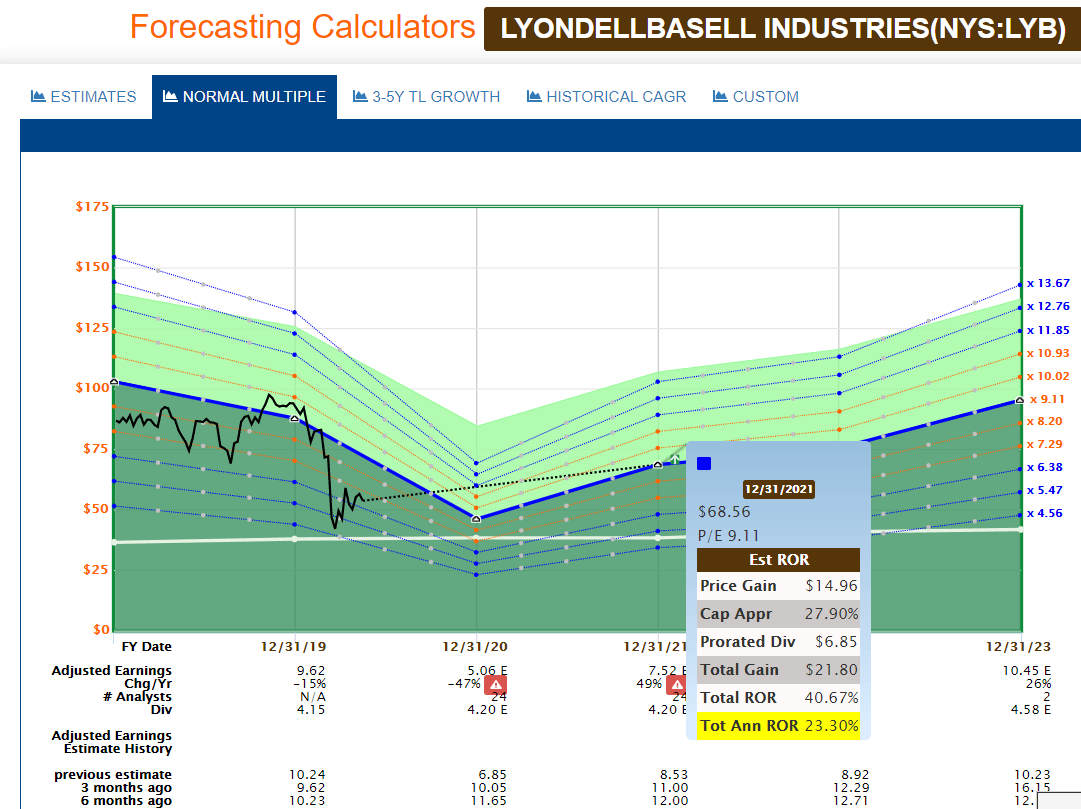Click the red warning icon next to -47%

[x=496, y=685]
